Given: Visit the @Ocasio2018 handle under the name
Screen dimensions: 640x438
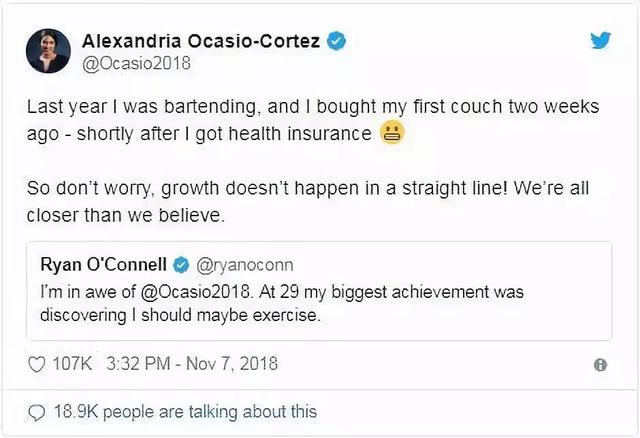Looking at the screenshot, I should (x=136, y=64).
